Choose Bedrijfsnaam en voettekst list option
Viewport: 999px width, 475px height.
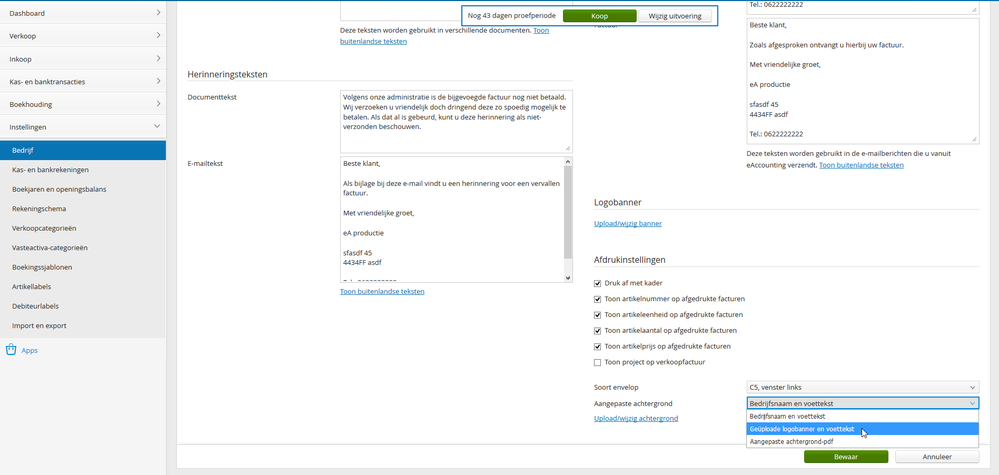click(x=863, y=416)
